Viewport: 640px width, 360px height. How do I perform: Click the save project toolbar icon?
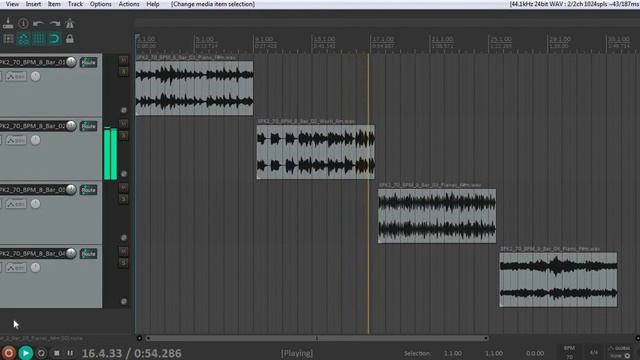tap(8, 24)
